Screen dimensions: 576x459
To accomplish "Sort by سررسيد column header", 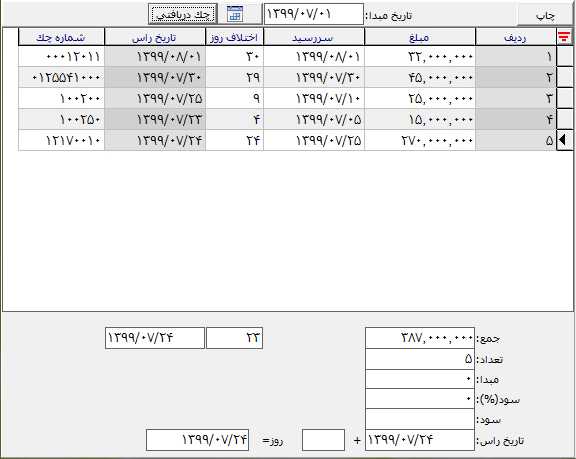I will (x=314, y=37).
